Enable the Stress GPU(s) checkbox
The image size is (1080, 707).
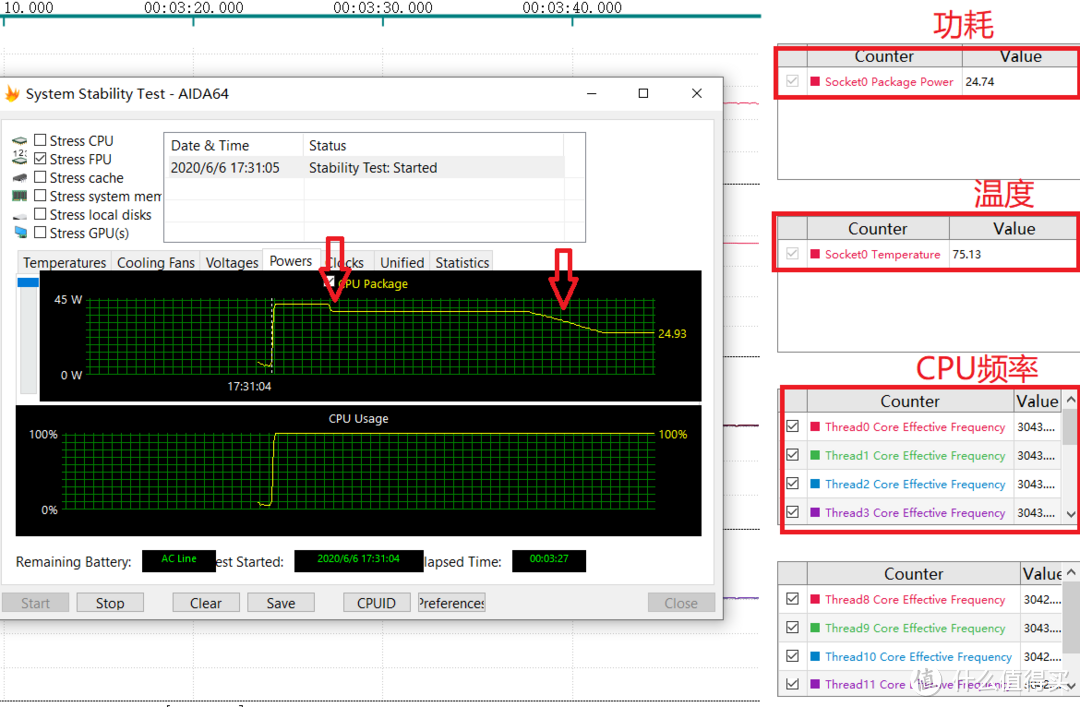coord(41,233)
